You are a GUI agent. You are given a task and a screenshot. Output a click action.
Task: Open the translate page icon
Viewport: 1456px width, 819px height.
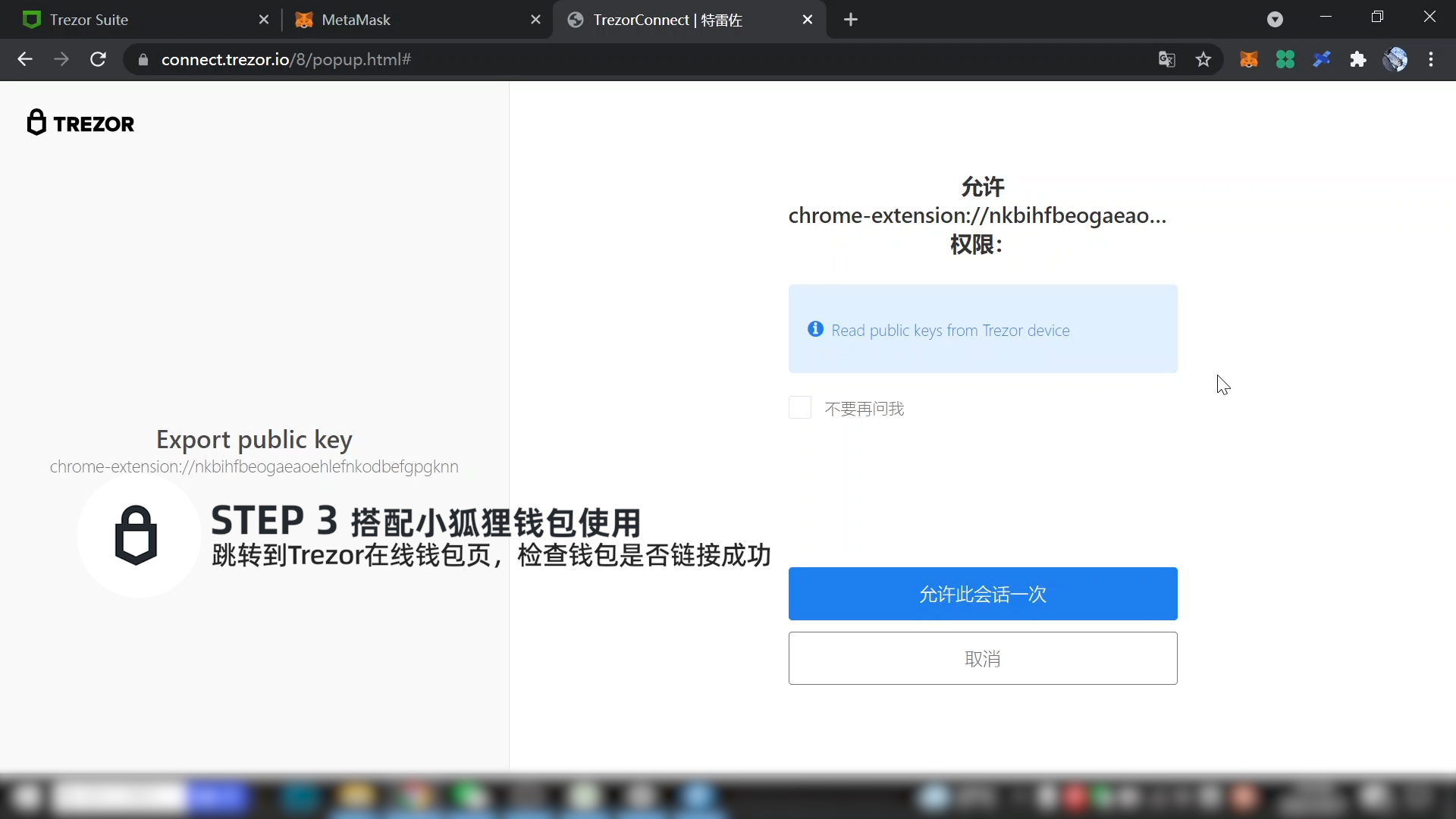coord(1166,59)
